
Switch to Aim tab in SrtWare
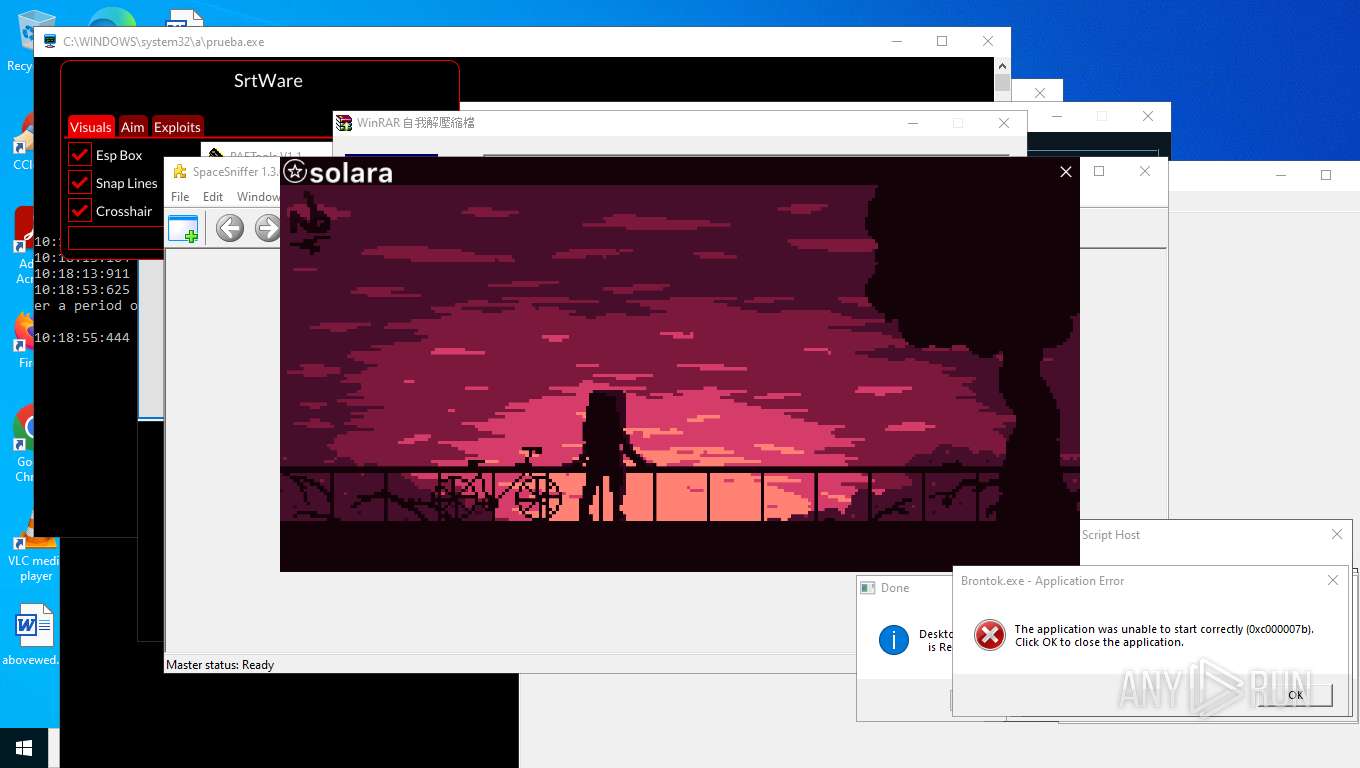133,127
